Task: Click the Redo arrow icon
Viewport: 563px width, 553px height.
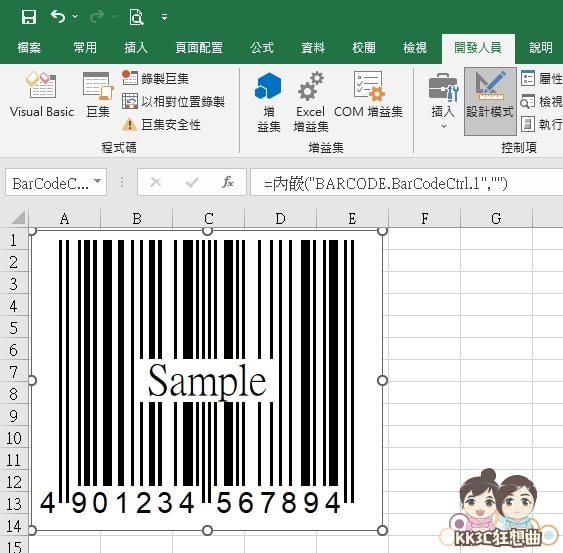Action: (97, 17)
